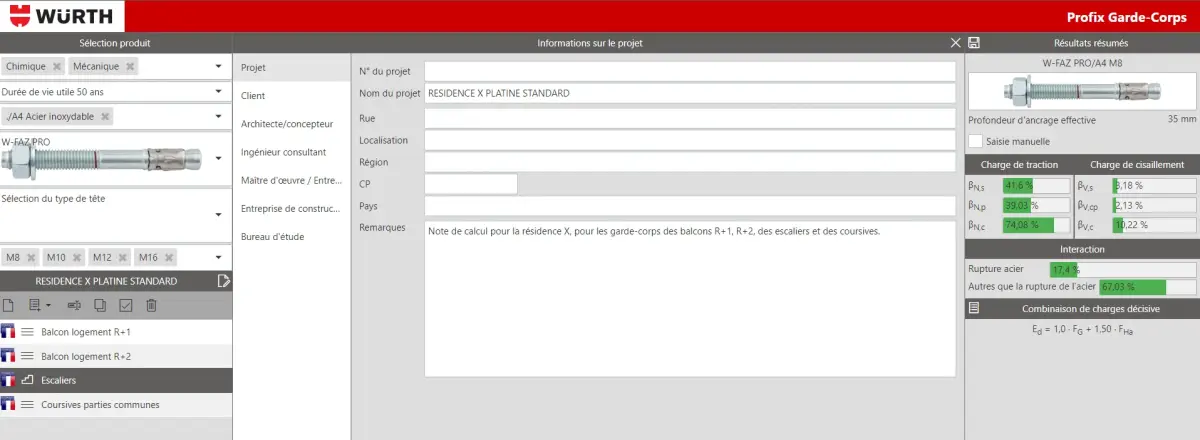Remove the M8 size tag
The height and width of the screenshot is (440, 1200).
(x=30, y=257)
